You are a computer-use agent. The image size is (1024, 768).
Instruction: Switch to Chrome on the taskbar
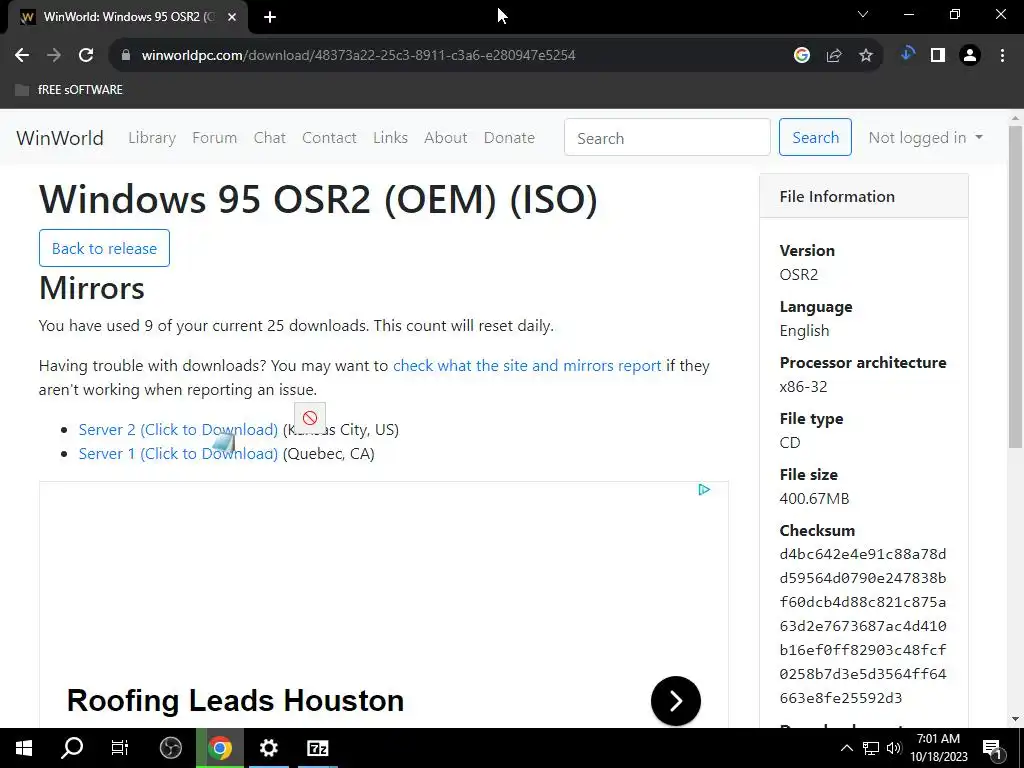[220, 748]
